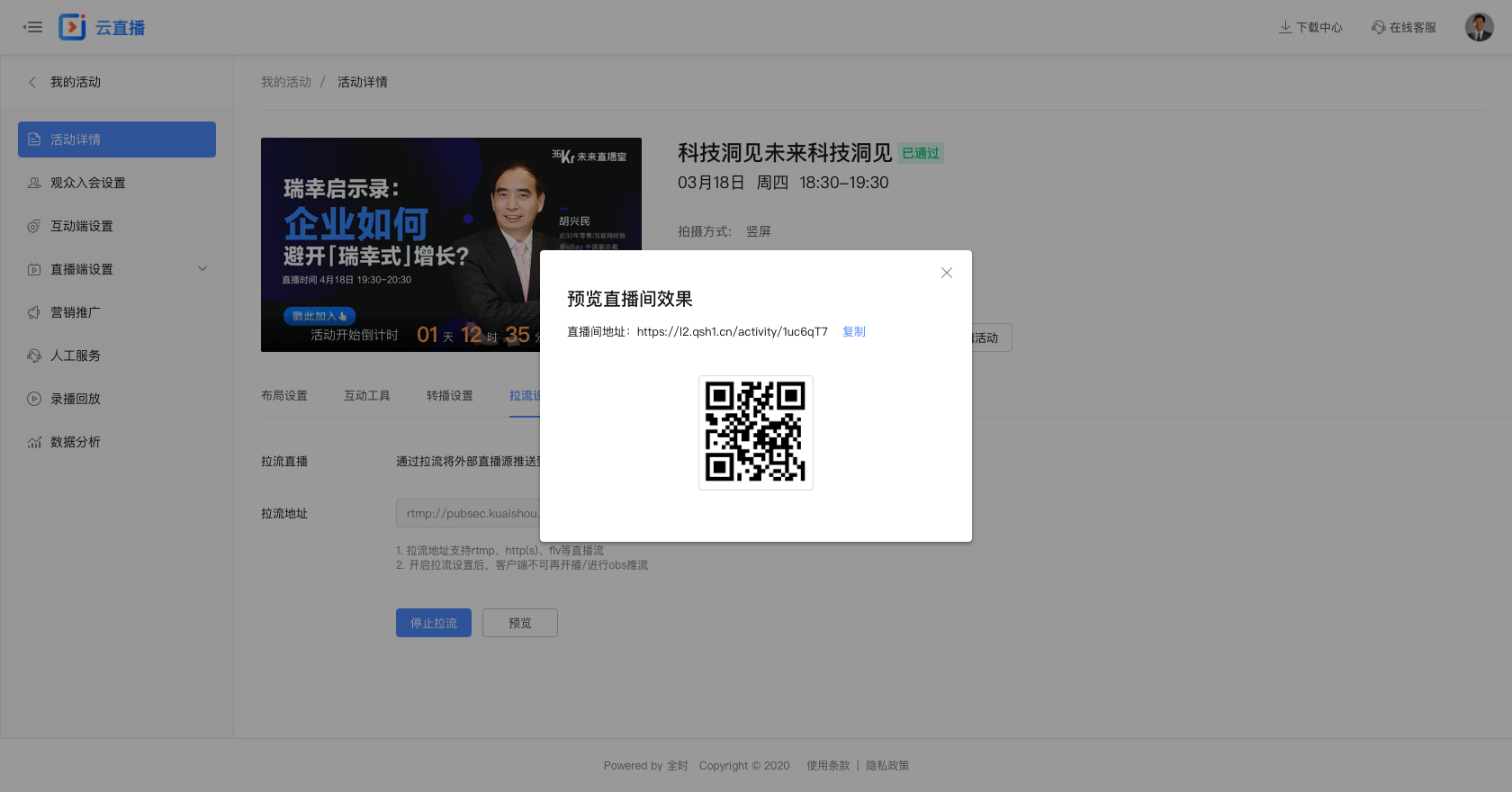This screenshot has width=1512, height=792.
Task: Click 停止拉流 button
Action: point(434,623)
